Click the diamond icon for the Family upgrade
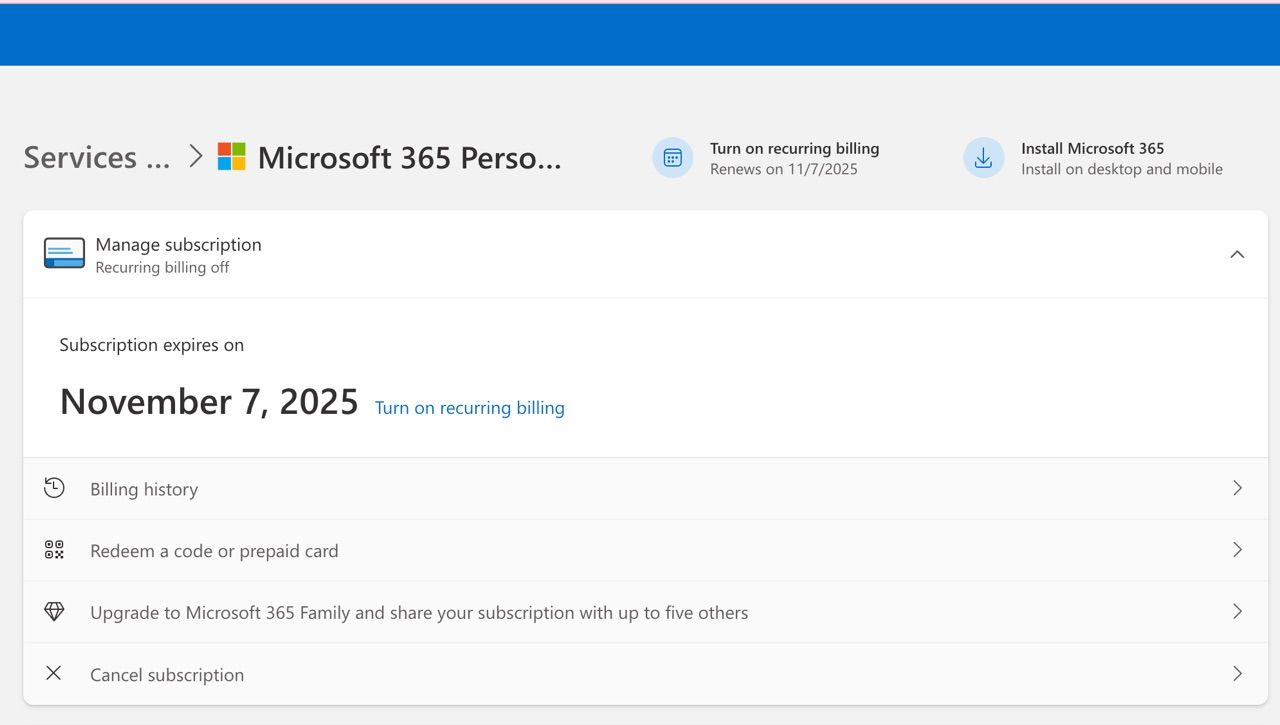 [x=54, y=612]
